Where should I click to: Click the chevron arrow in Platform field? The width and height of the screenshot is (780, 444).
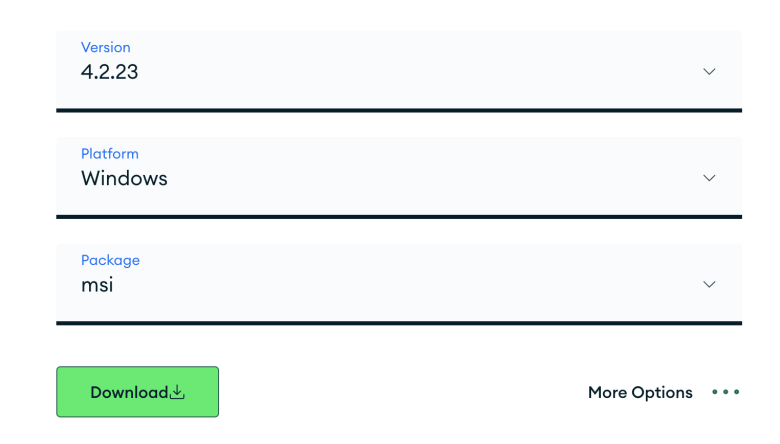click(709, 178)
